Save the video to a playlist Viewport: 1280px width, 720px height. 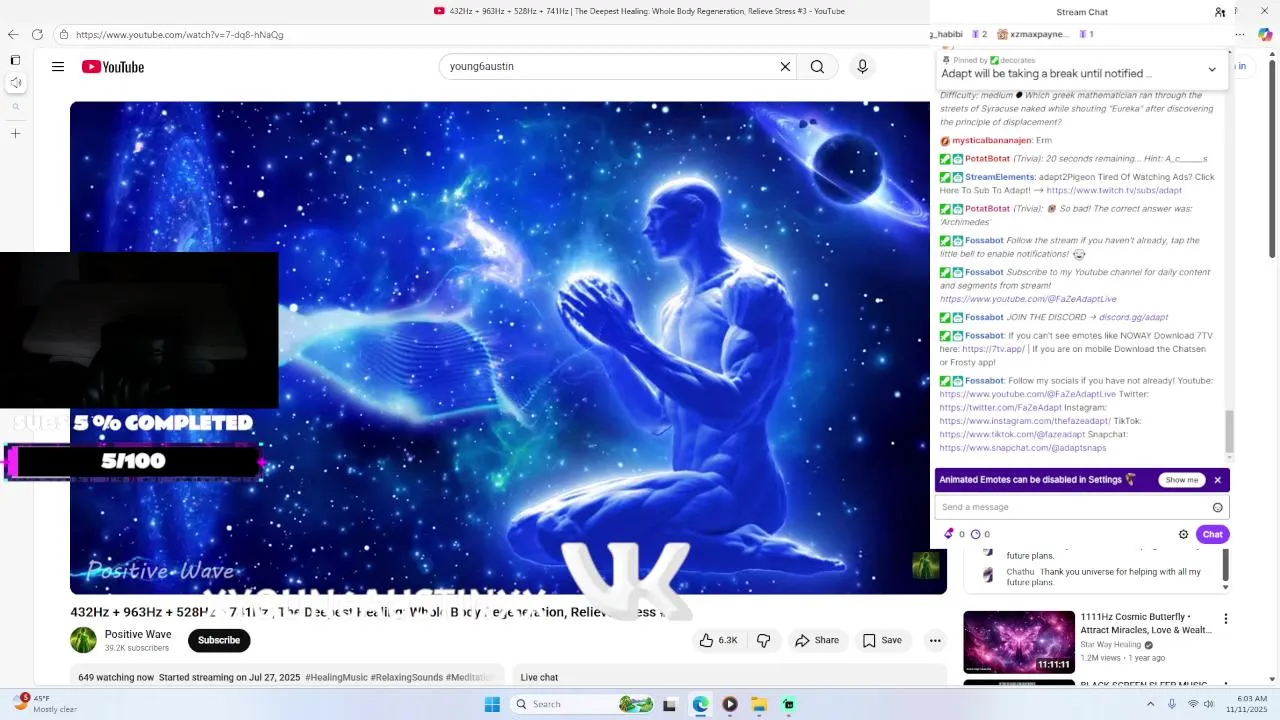[x=882, y=640]
